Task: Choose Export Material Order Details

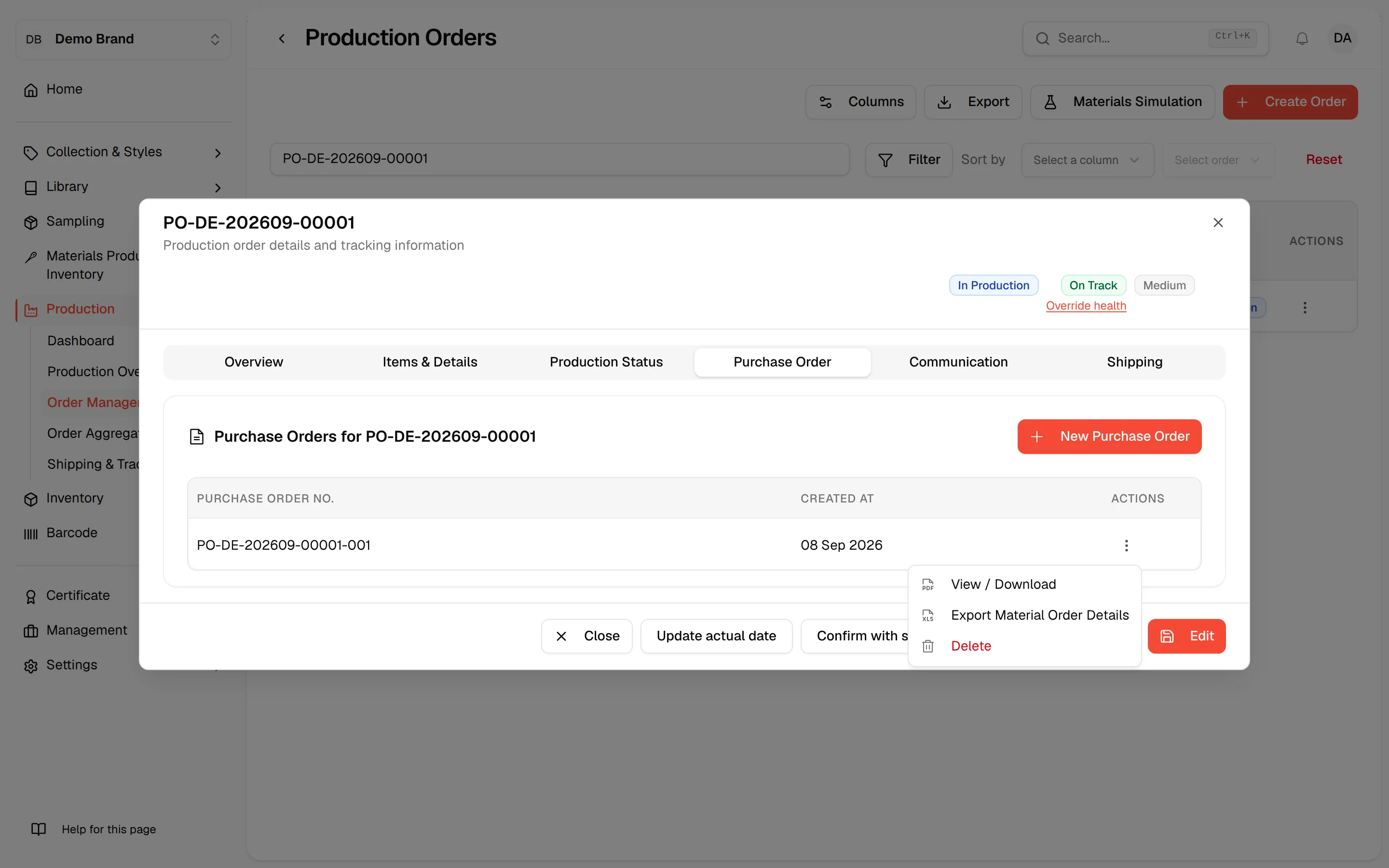Action: pyautogui.click(x=1024, y=615)
